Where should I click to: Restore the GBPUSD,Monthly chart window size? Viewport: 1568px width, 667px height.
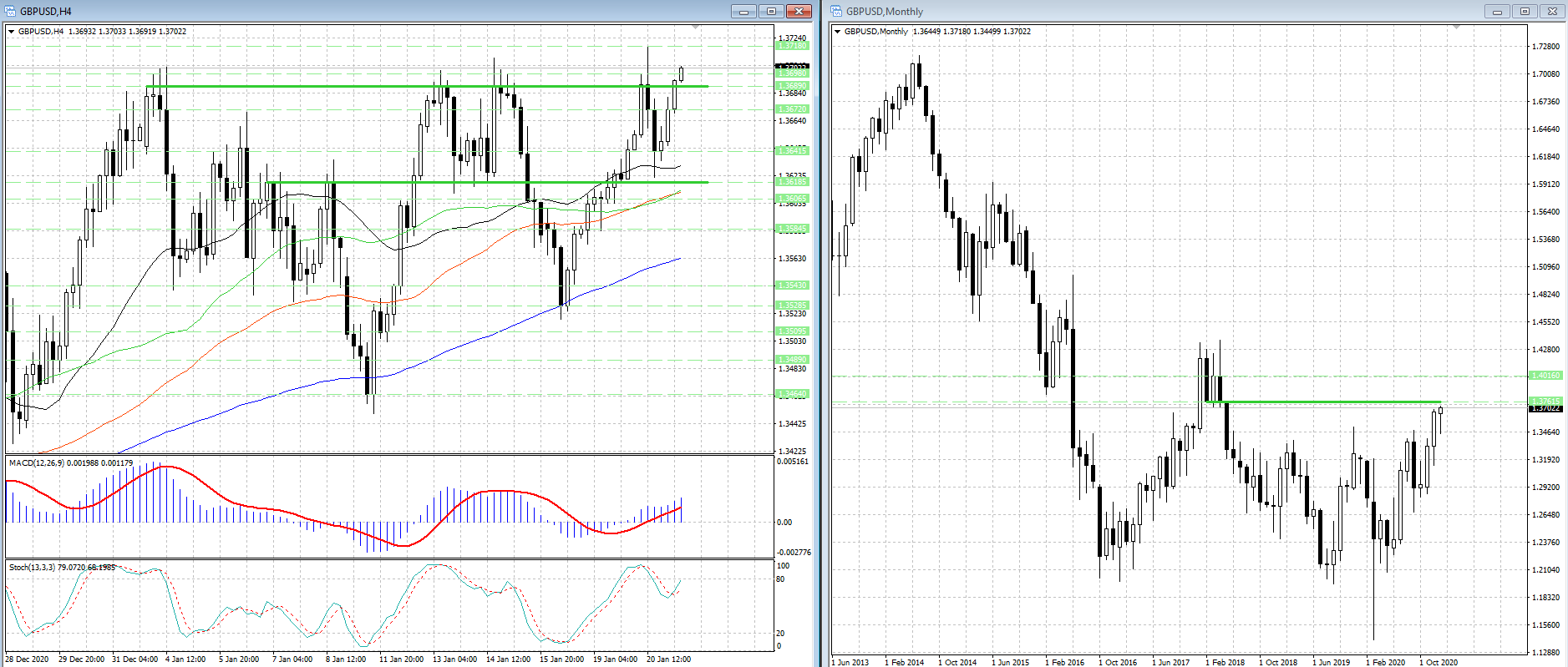[1525, 11]
